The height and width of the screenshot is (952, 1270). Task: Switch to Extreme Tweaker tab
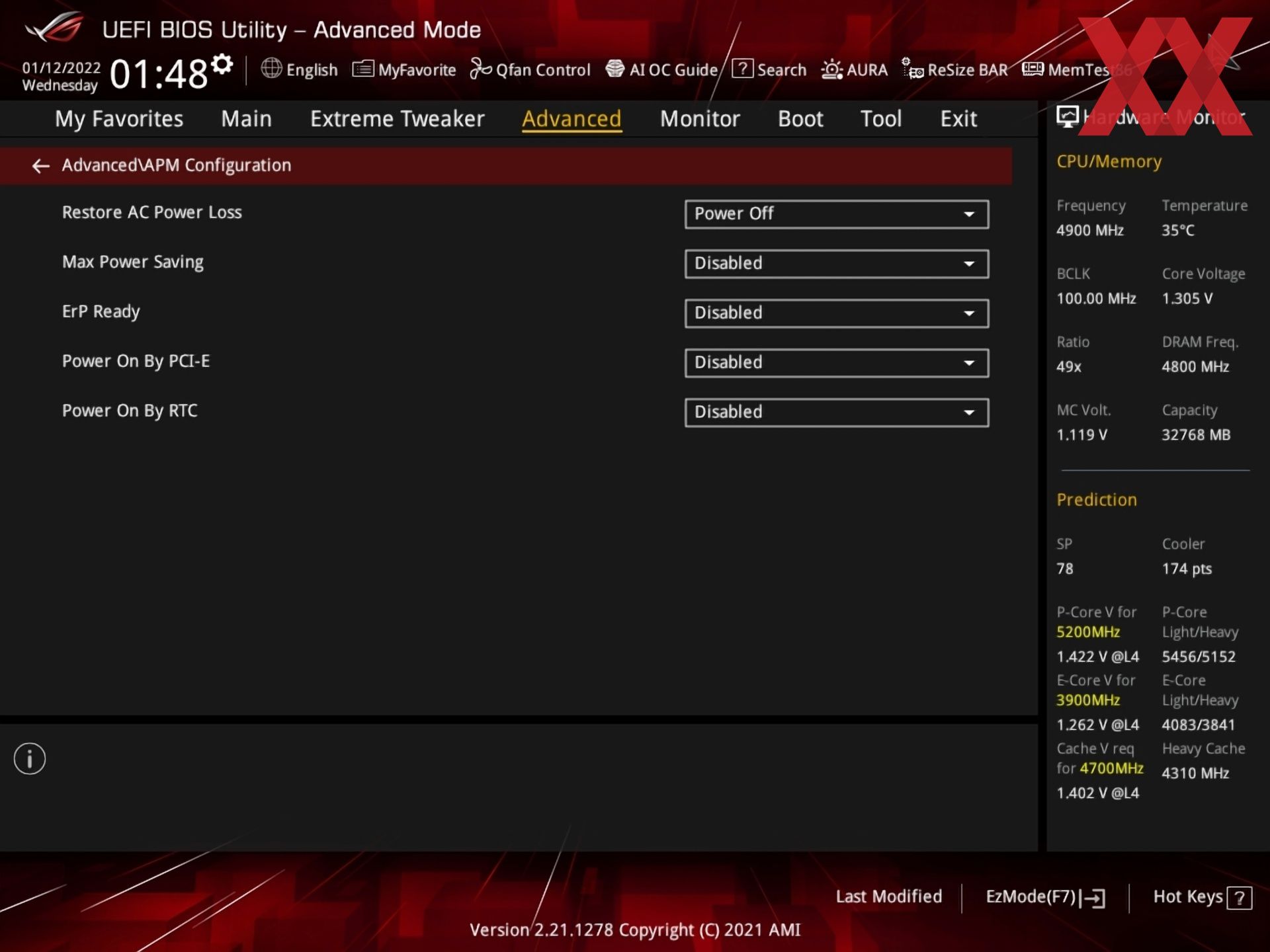[x=397, y=119]
